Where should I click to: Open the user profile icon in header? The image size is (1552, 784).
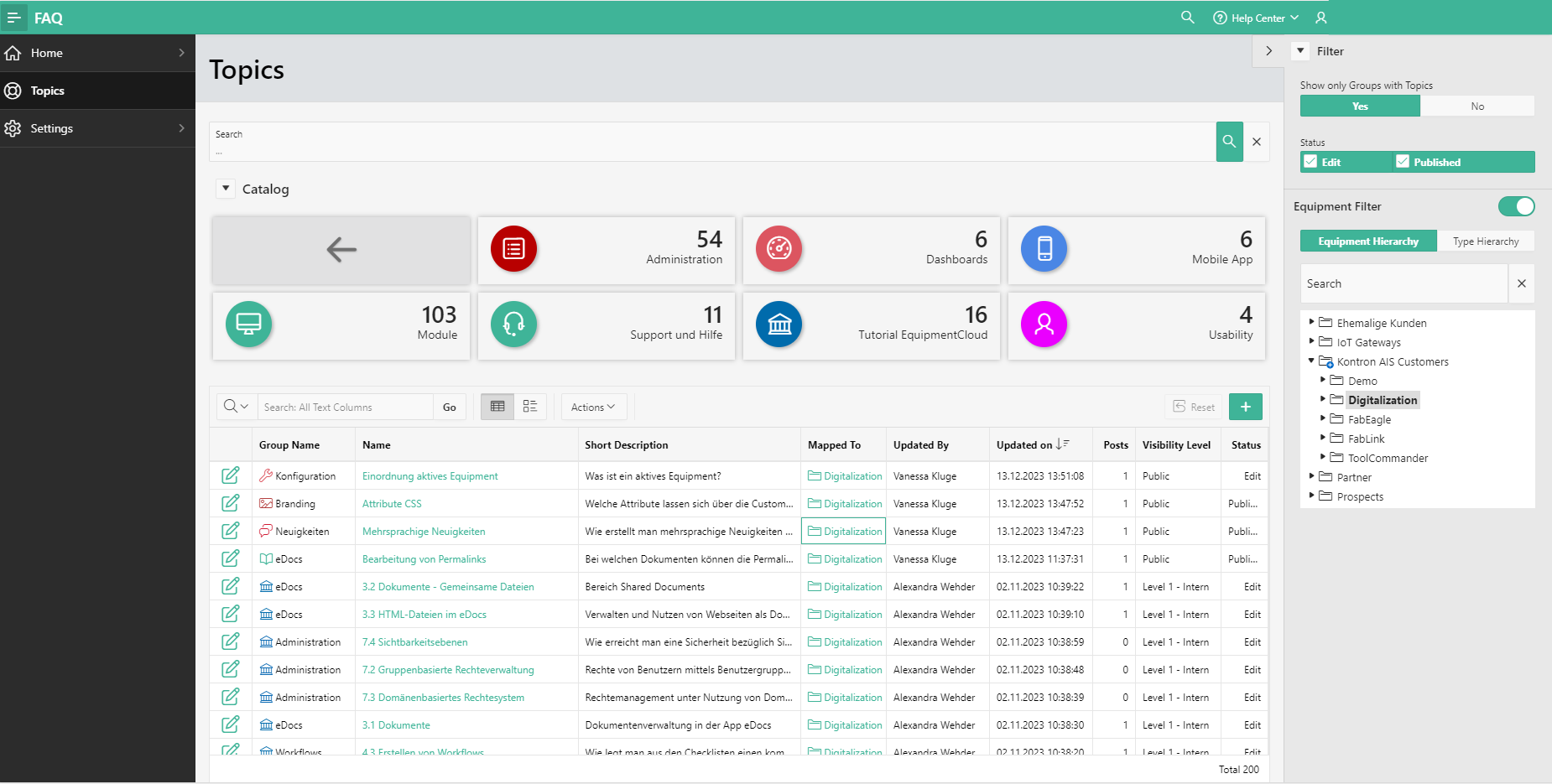[1321, 18]
